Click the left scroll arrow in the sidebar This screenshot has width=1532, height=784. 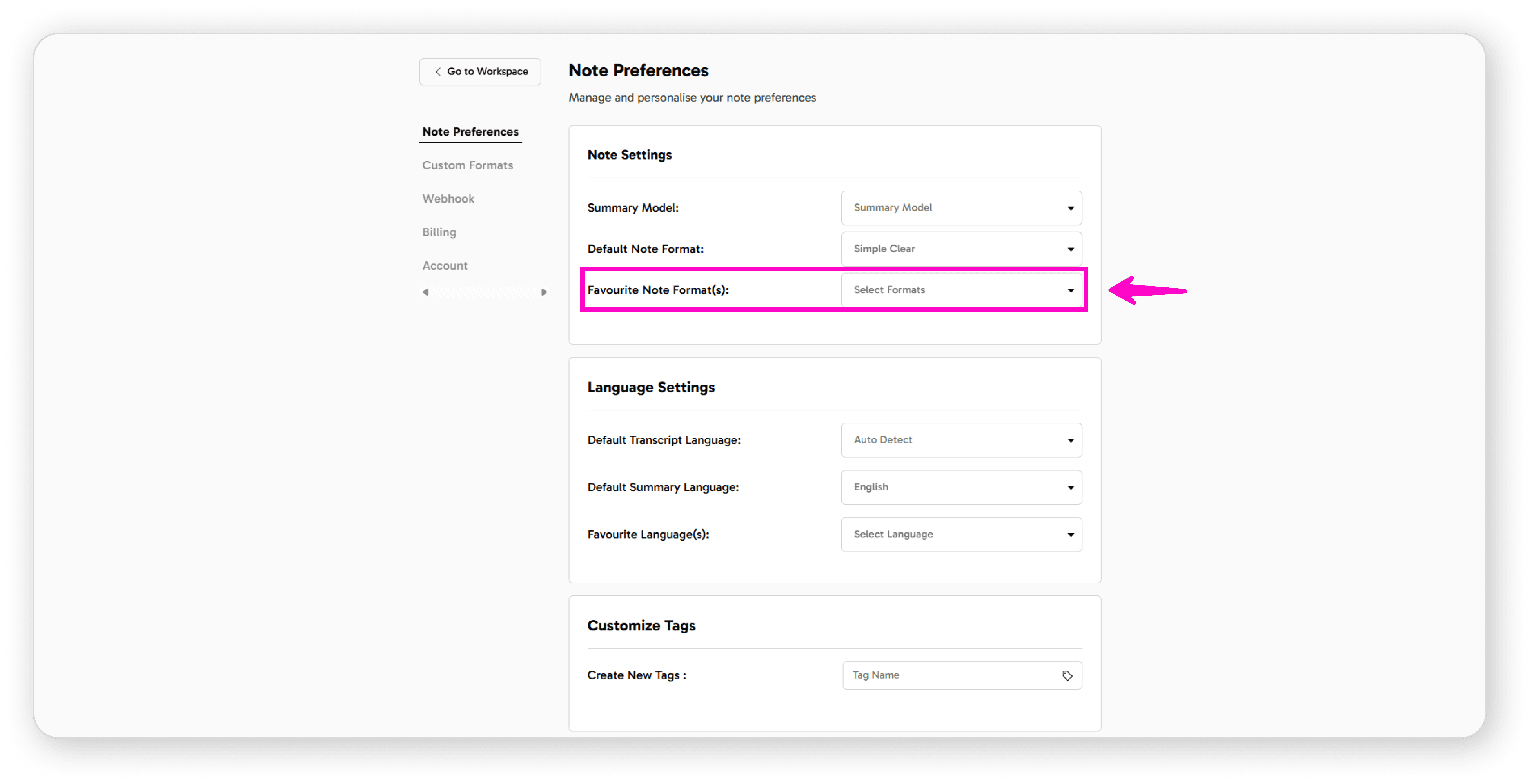point(426,292)
